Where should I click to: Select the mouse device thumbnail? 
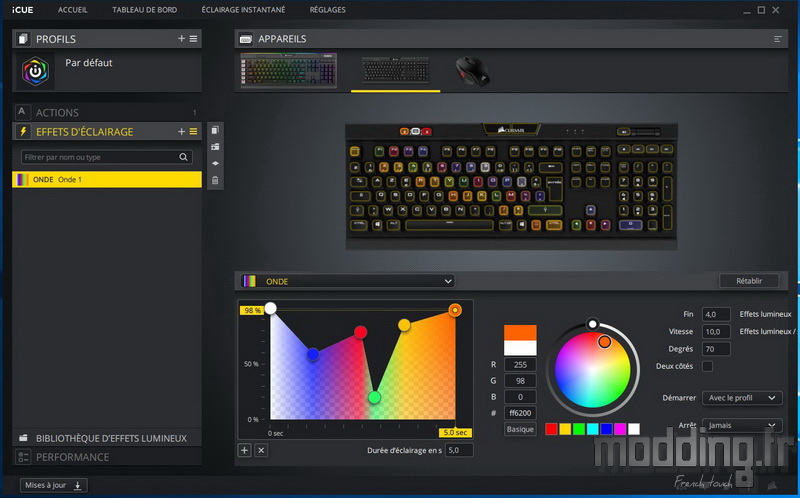pos(472,71)
